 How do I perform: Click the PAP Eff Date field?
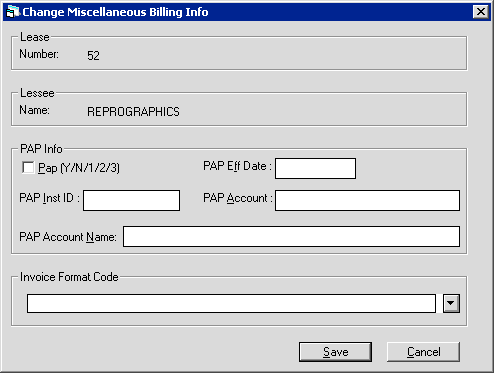pyautogui.click(x=315, y=168)
